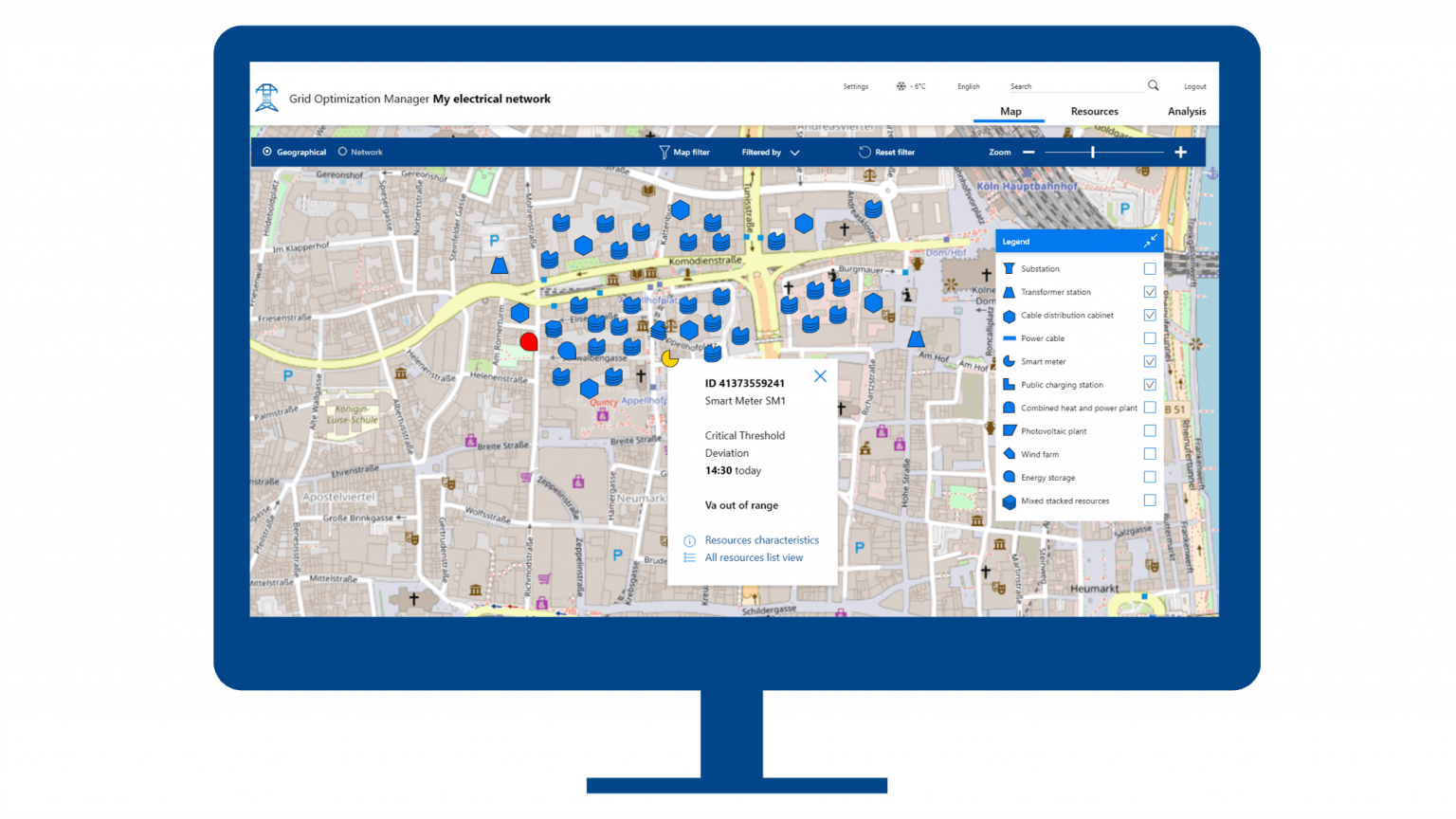Disable the Transformer station checkbox

click(x=1149, y=292)
